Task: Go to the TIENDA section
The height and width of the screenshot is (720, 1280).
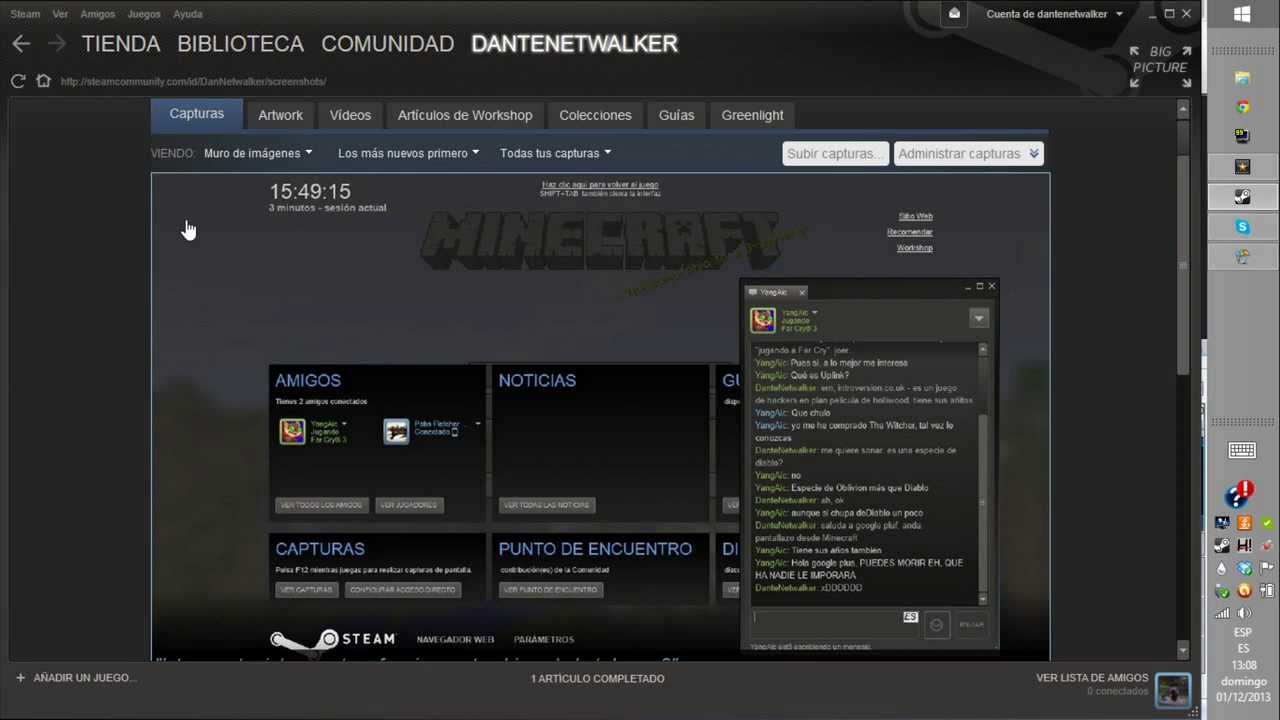Action: [121, 44]
